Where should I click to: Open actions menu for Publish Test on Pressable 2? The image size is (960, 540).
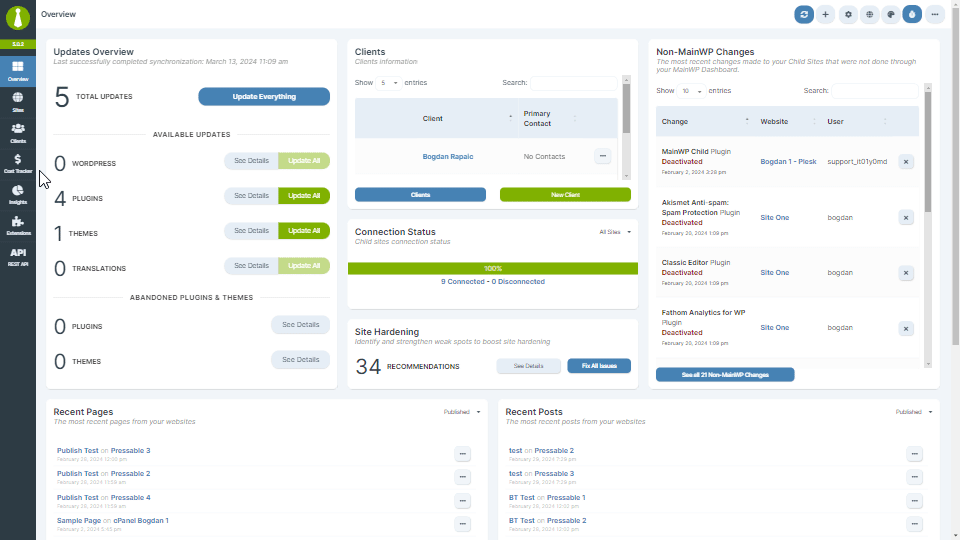tap(463, 477)
